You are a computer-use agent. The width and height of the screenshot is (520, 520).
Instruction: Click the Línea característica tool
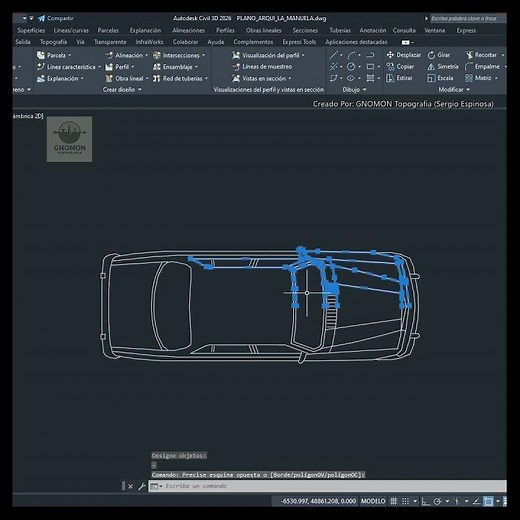click(x=66, y=67)
